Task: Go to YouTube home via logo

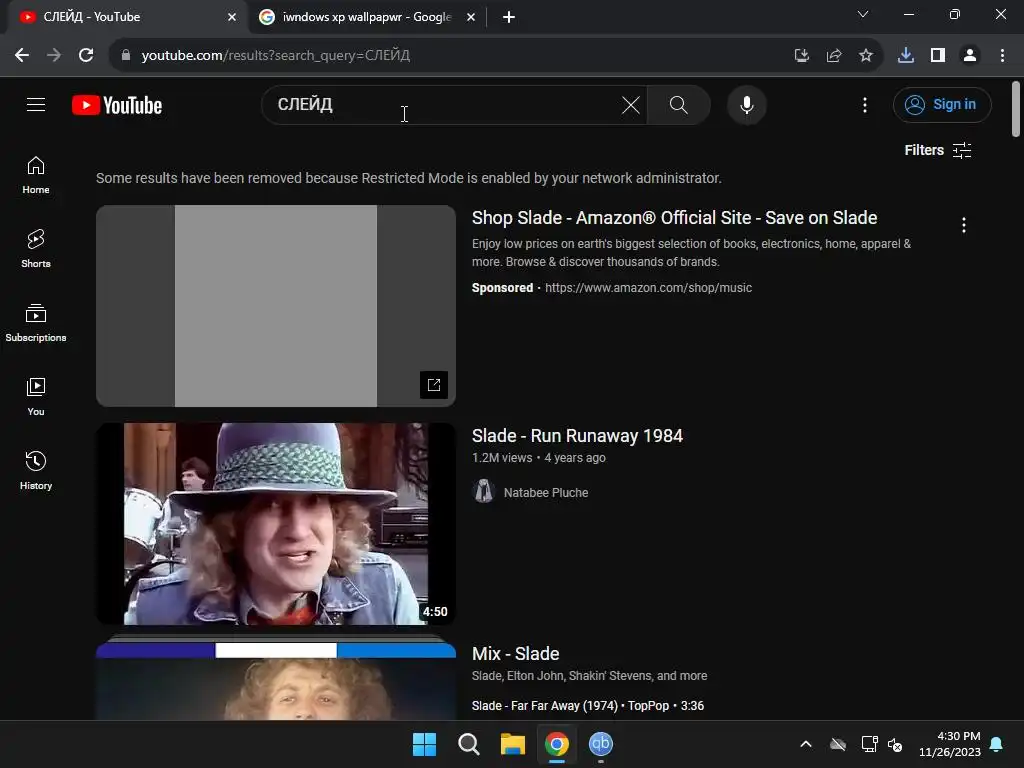Action: [117, 105]
